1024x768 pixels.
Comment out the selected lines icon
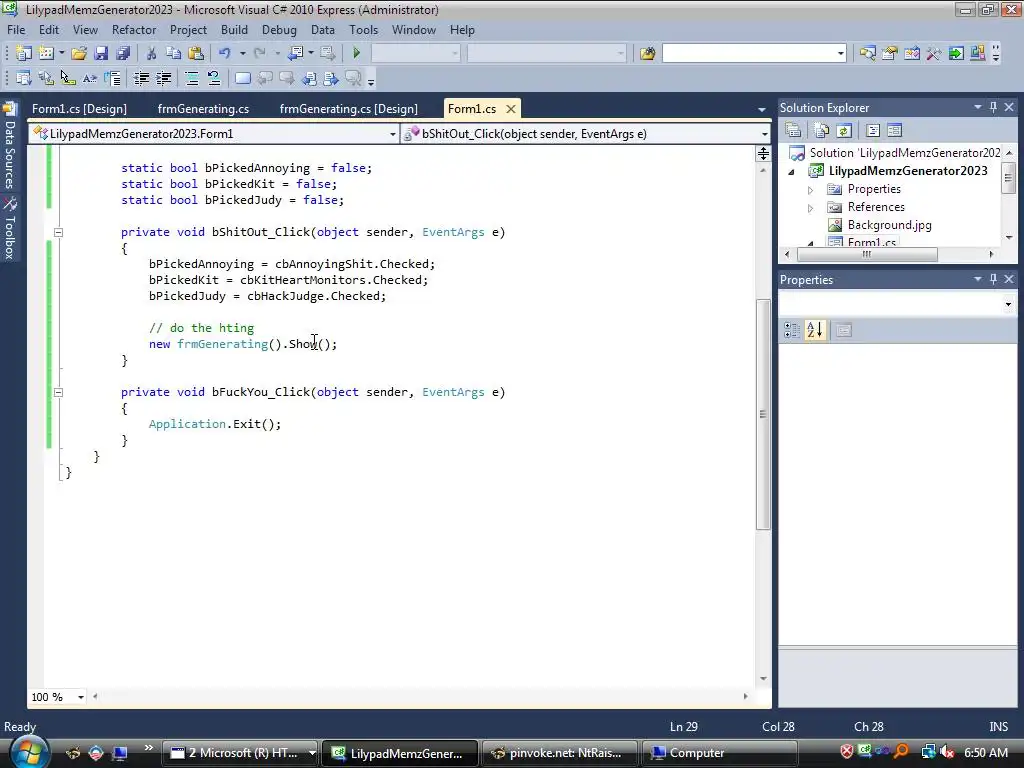click(x=192, y=78)
